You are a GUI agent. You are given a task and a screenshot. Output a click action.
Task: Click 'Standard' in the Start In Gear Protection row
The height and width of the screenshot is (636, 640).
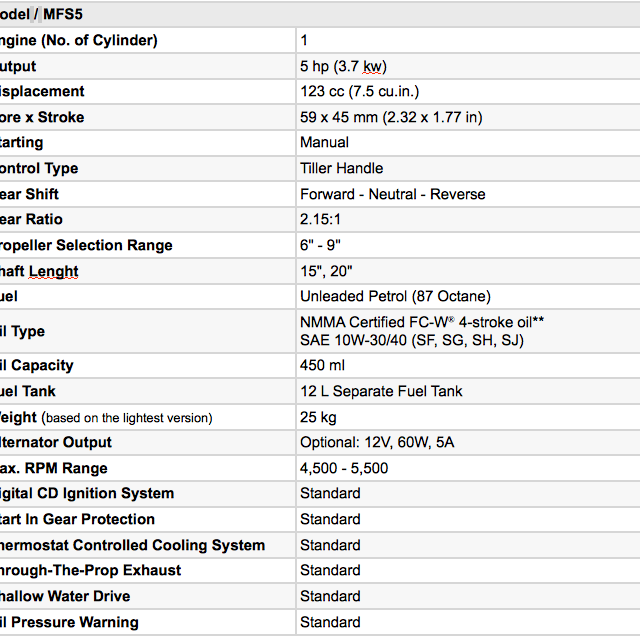pyautogui.click(x=330, y=520)
